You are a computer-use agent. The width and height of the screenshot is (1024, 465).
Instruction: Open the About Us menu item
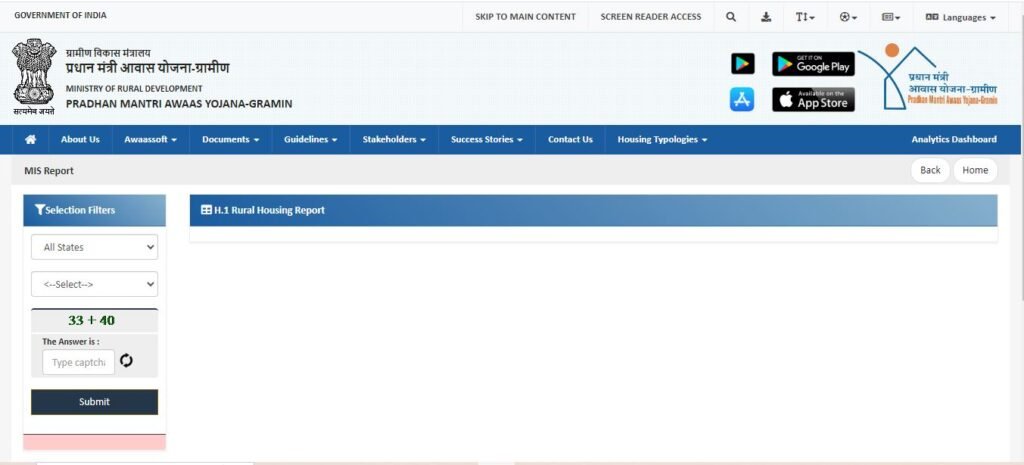[80, 139]
